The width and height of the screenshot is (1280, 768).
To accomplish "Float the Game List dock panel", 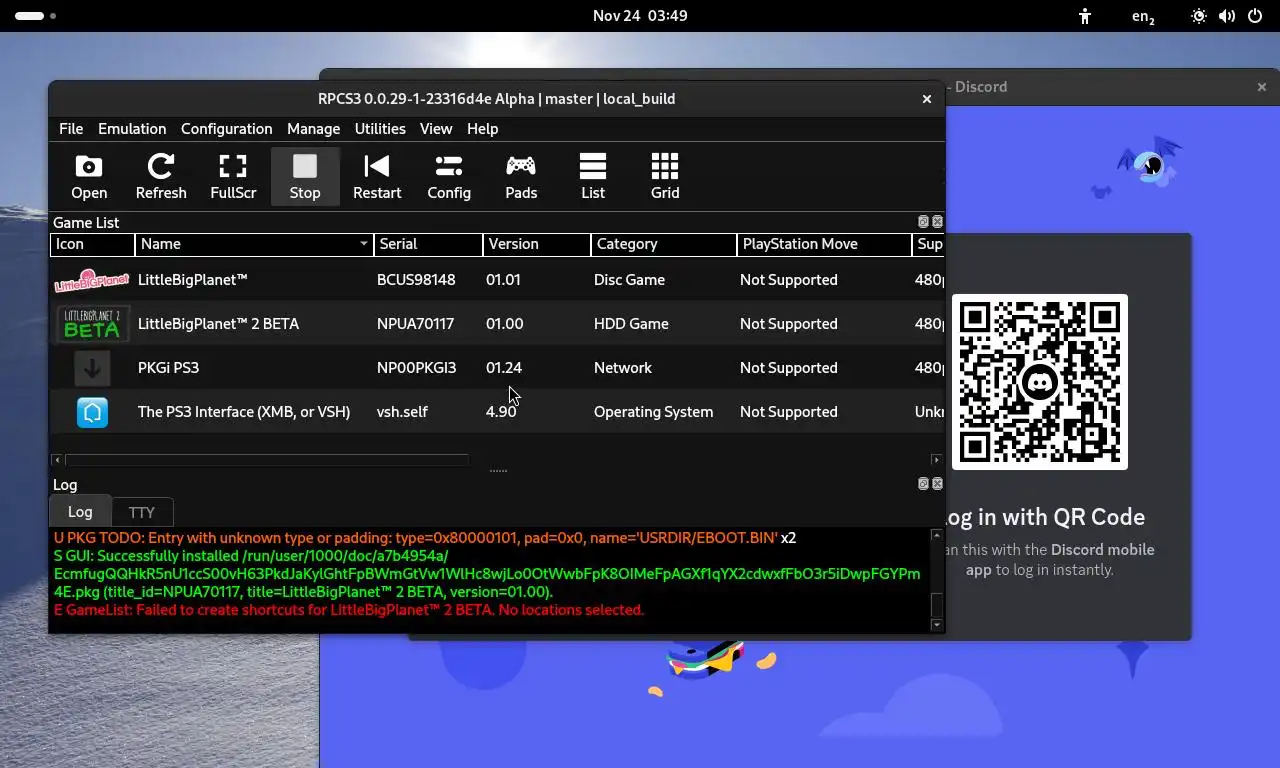I will pyautogui.click(x=924, y=222).
